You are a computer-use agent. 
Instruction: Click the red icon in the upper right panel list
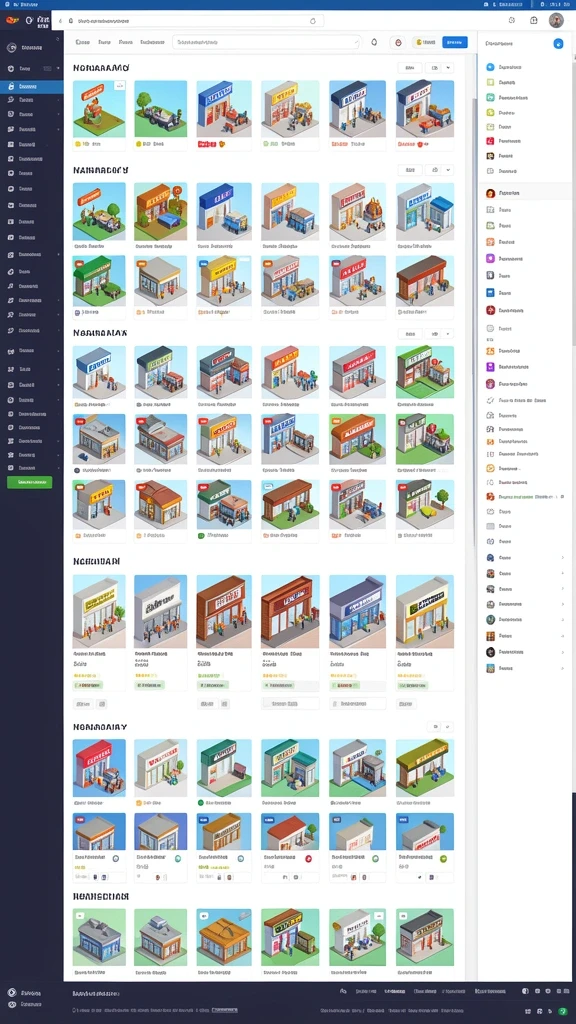tap(490, 140)
